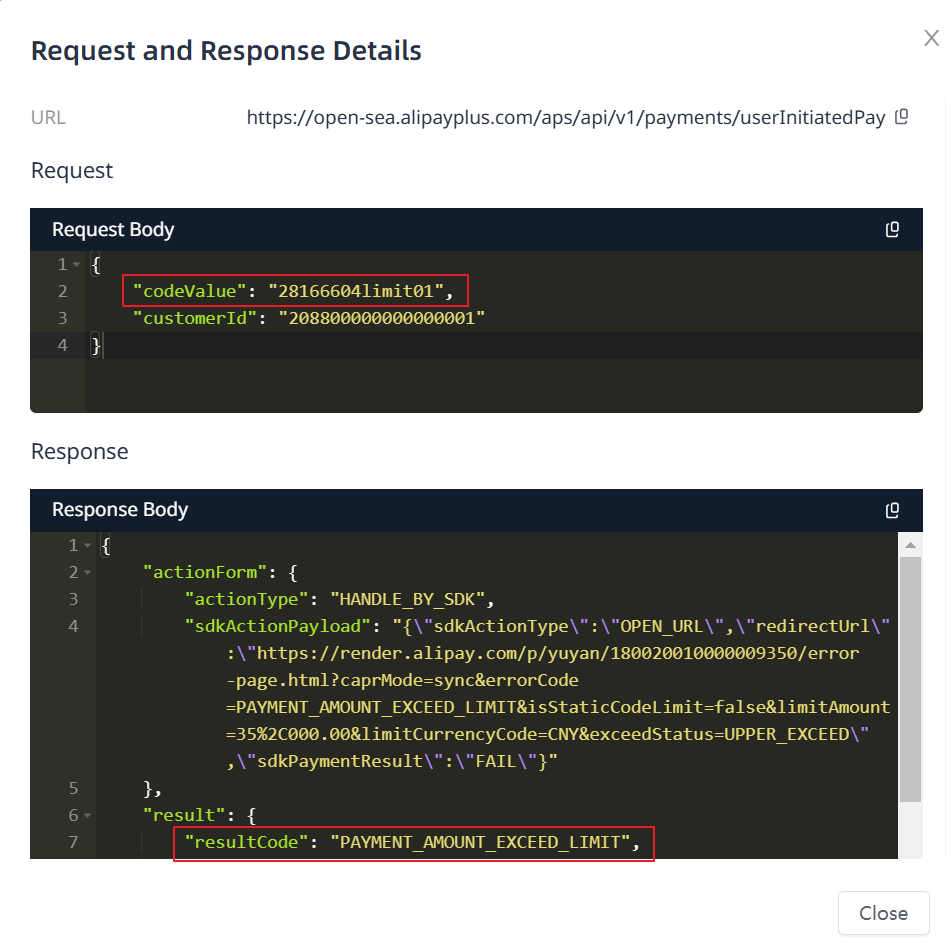Select line number 5 in the response gutter

73,788
